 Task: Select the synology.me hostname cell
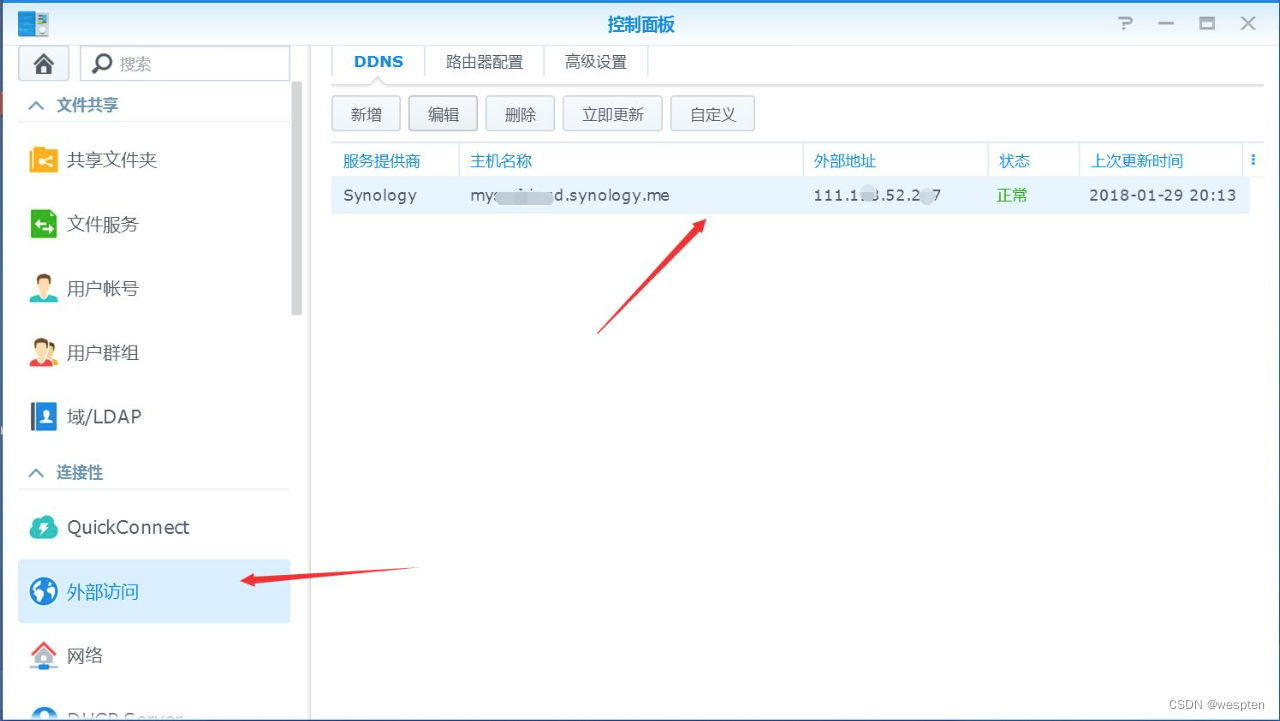click(x=570, y=195)
